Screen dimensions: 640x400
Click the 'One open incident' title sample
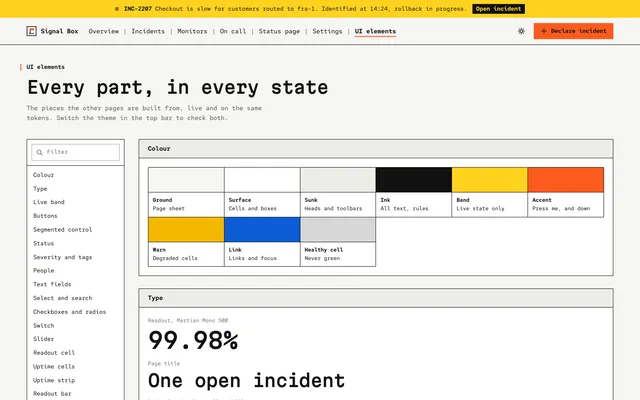click(x=247, y=381)
